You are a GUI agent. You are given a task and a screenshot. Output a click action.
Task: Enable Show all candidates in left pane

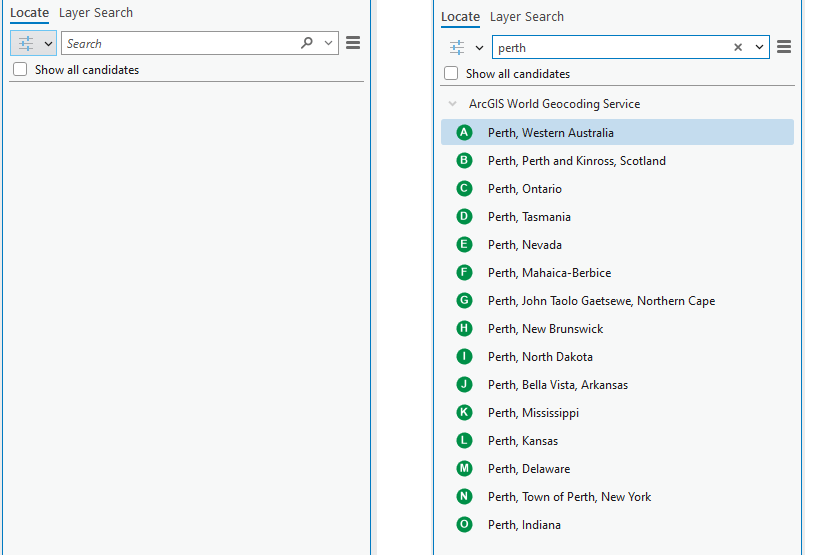(20, 70)
